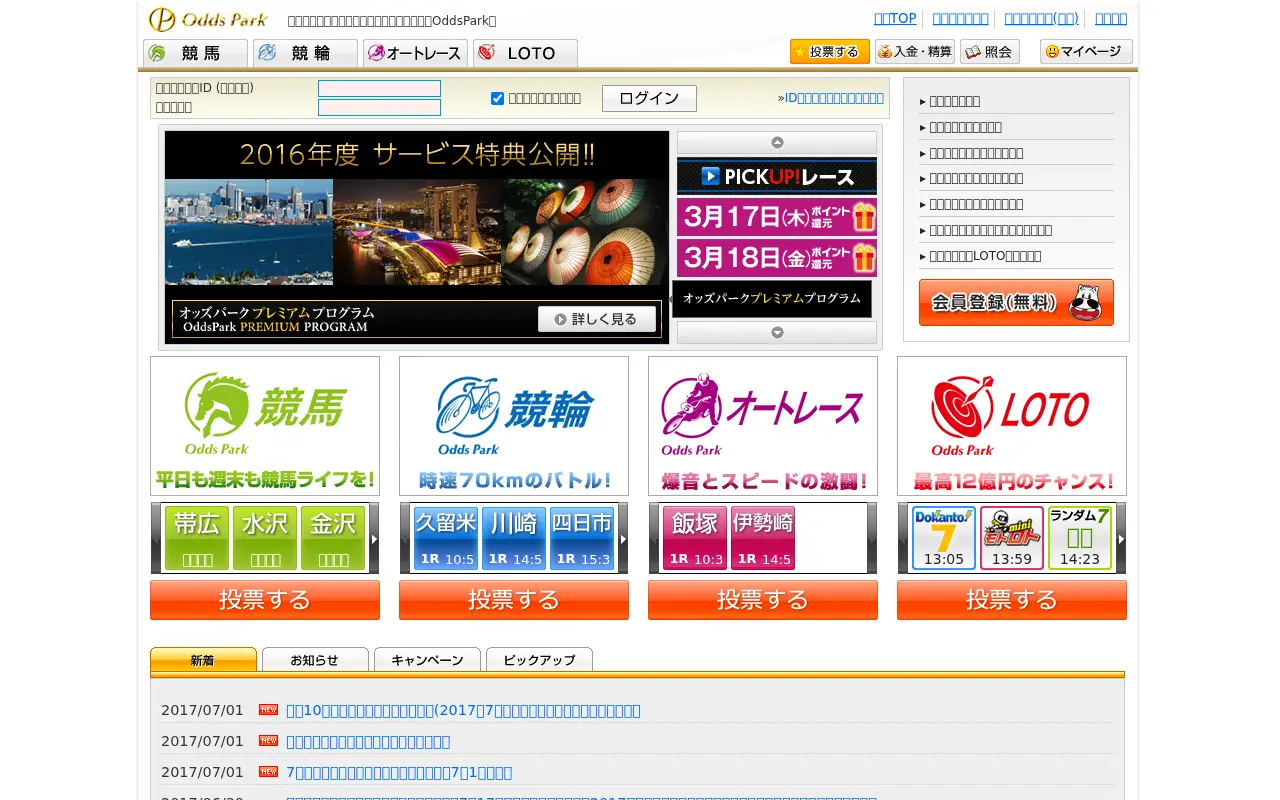Click the yellow 投票する button in header
Screen dimensions: 1280x800
point(830,52)
